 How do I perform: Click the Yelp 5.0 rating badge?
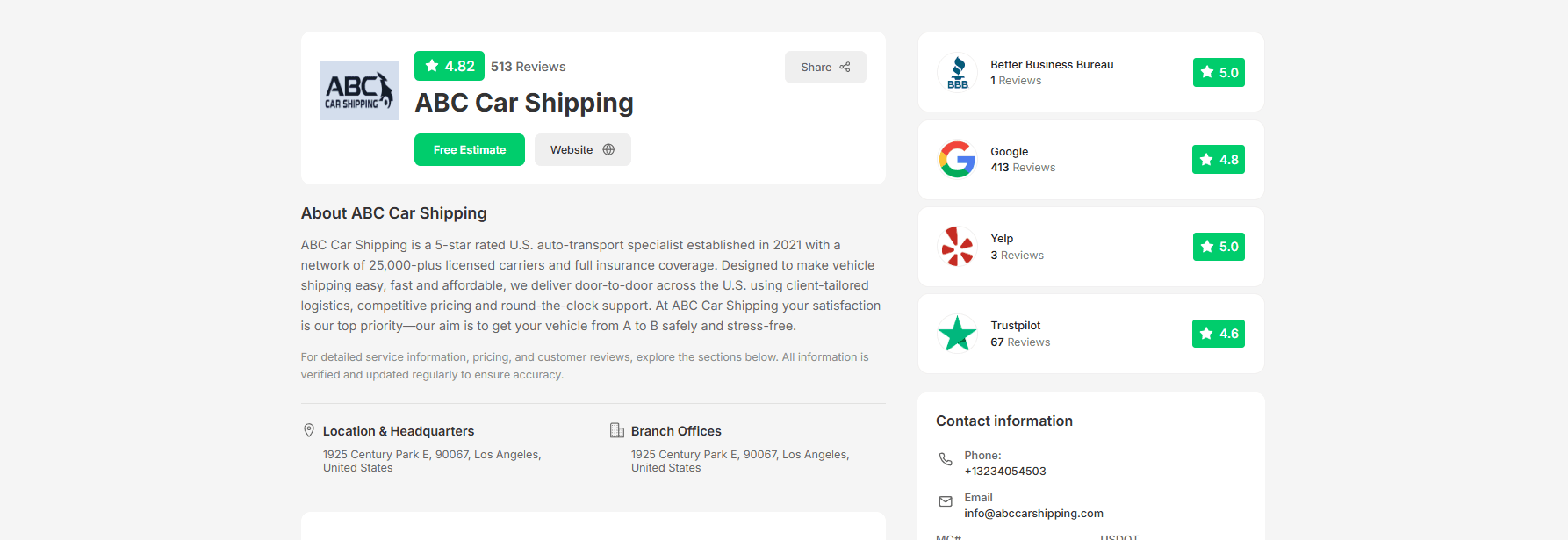[1219, 247]
